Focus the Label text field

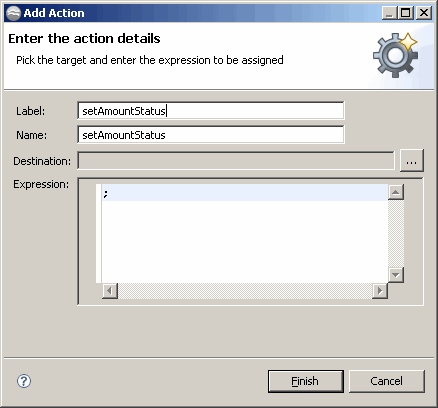(x=211, y=111)
